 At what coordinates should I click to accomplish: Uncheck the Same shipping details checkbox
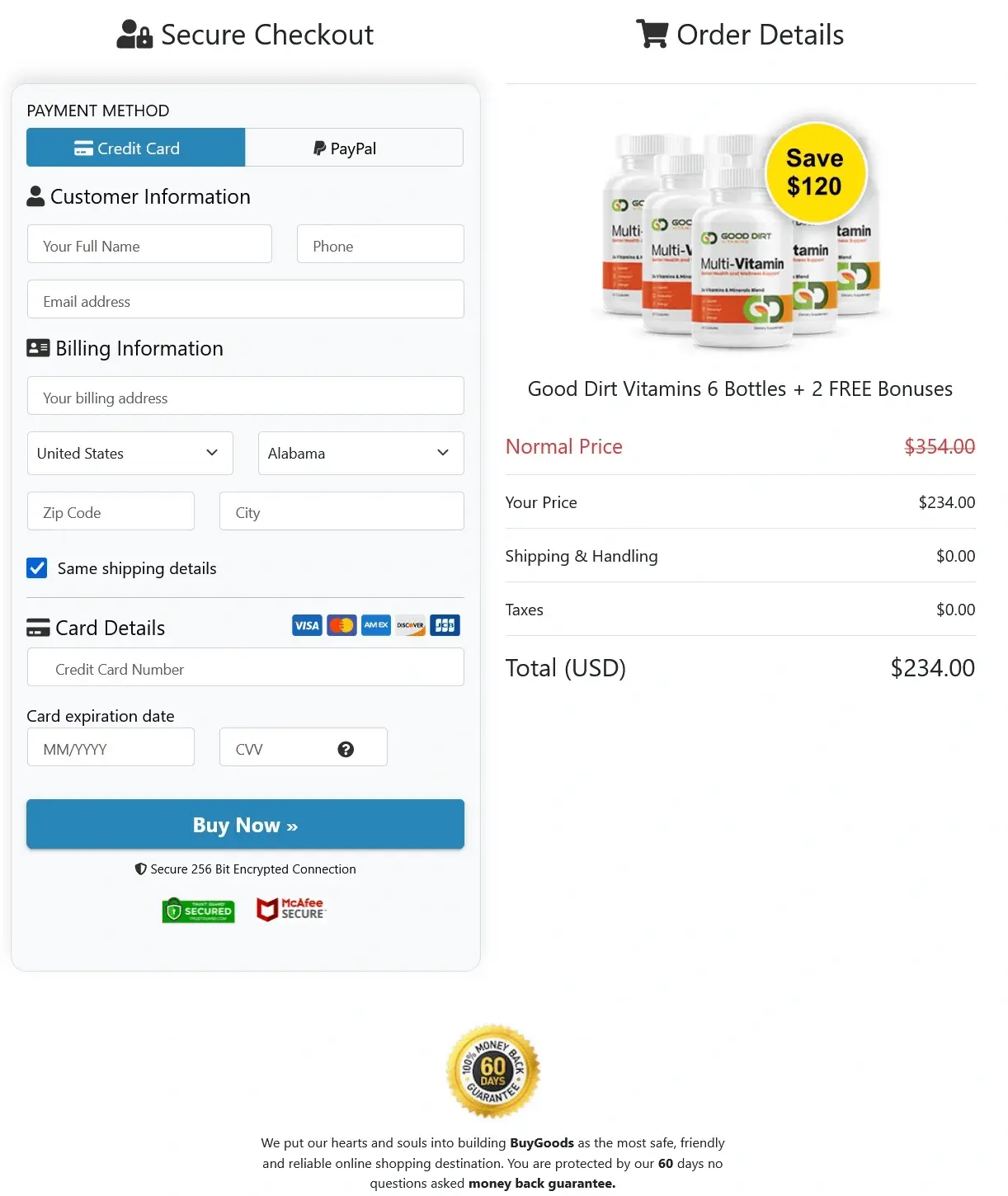tap(37, 567)
